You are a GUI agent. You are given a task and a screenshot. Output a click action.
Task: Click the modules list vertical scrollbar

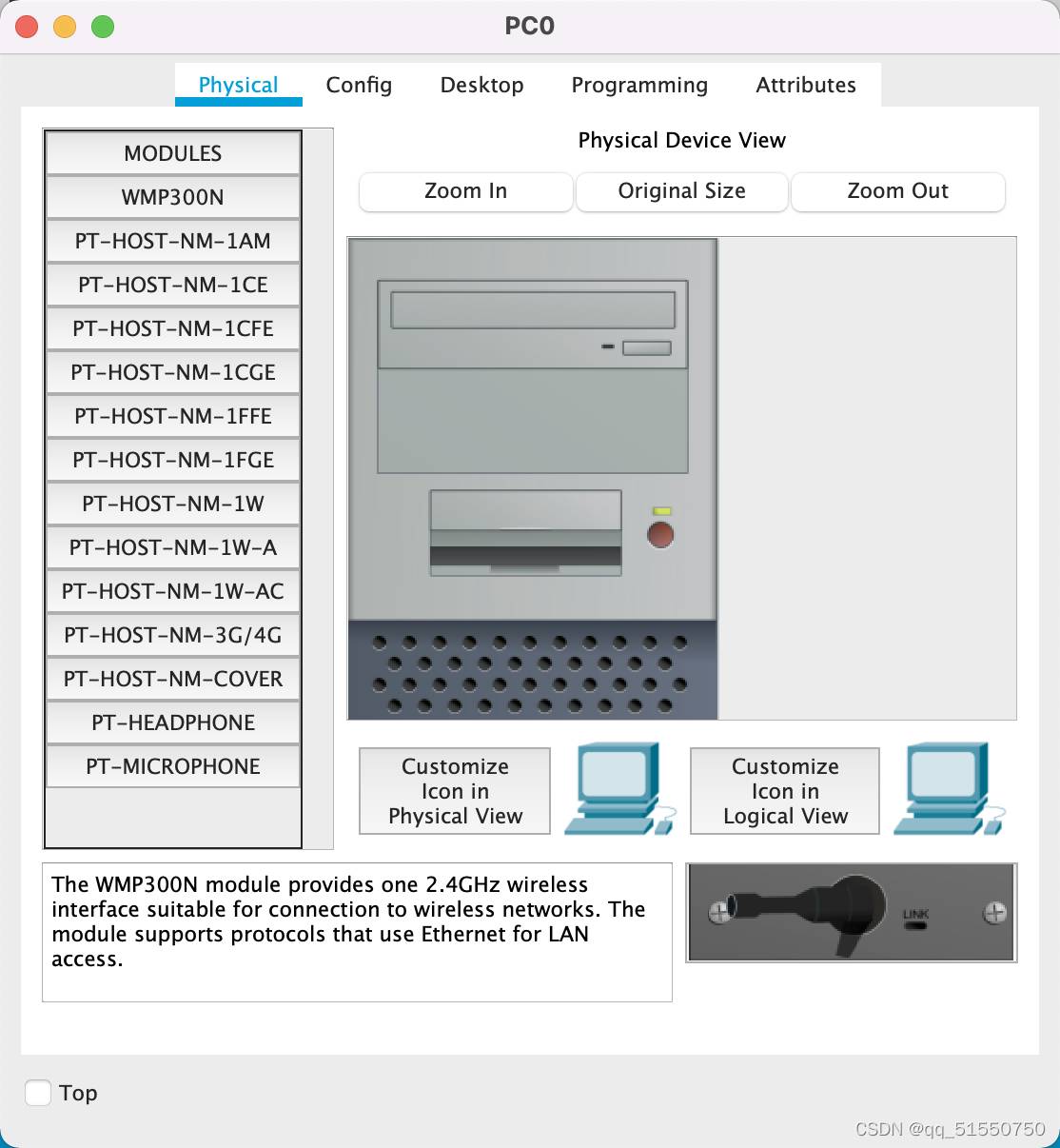pyautogui.click(x=318, y=488)
